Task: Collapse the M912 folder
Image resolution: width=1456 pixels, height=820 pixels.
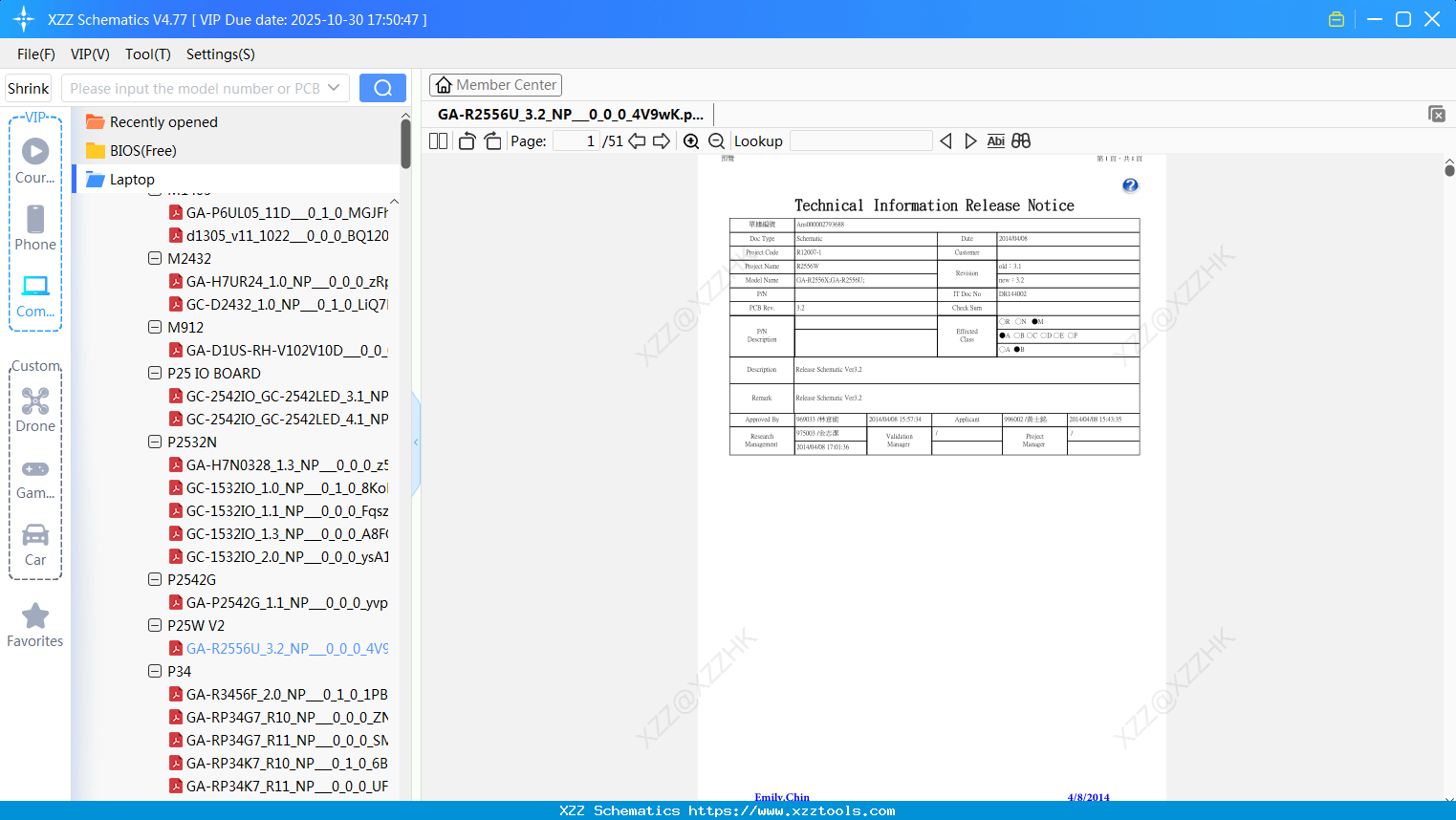Action: [155, 327]
